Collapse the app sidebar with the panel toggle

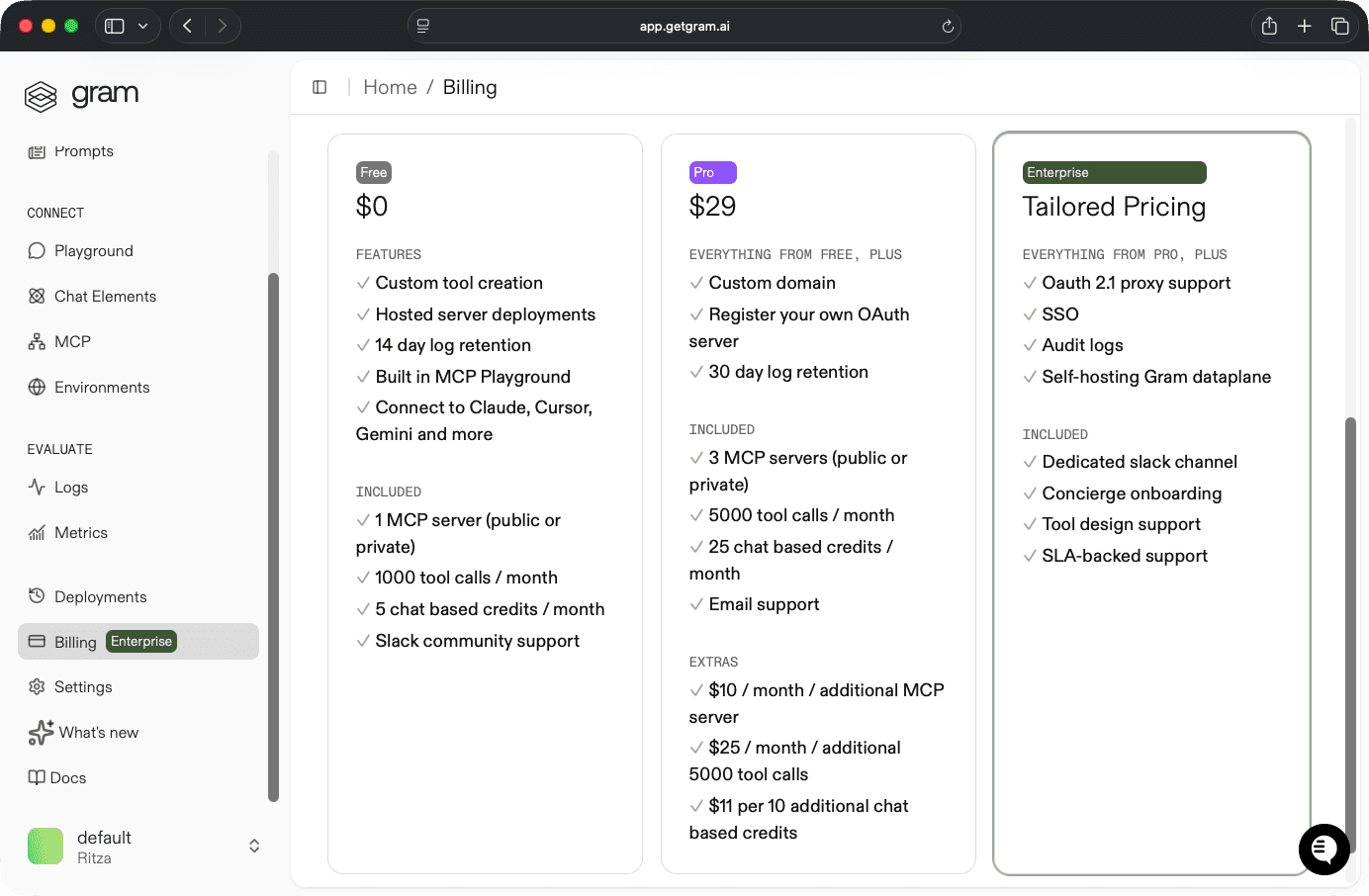coord(319,87)
